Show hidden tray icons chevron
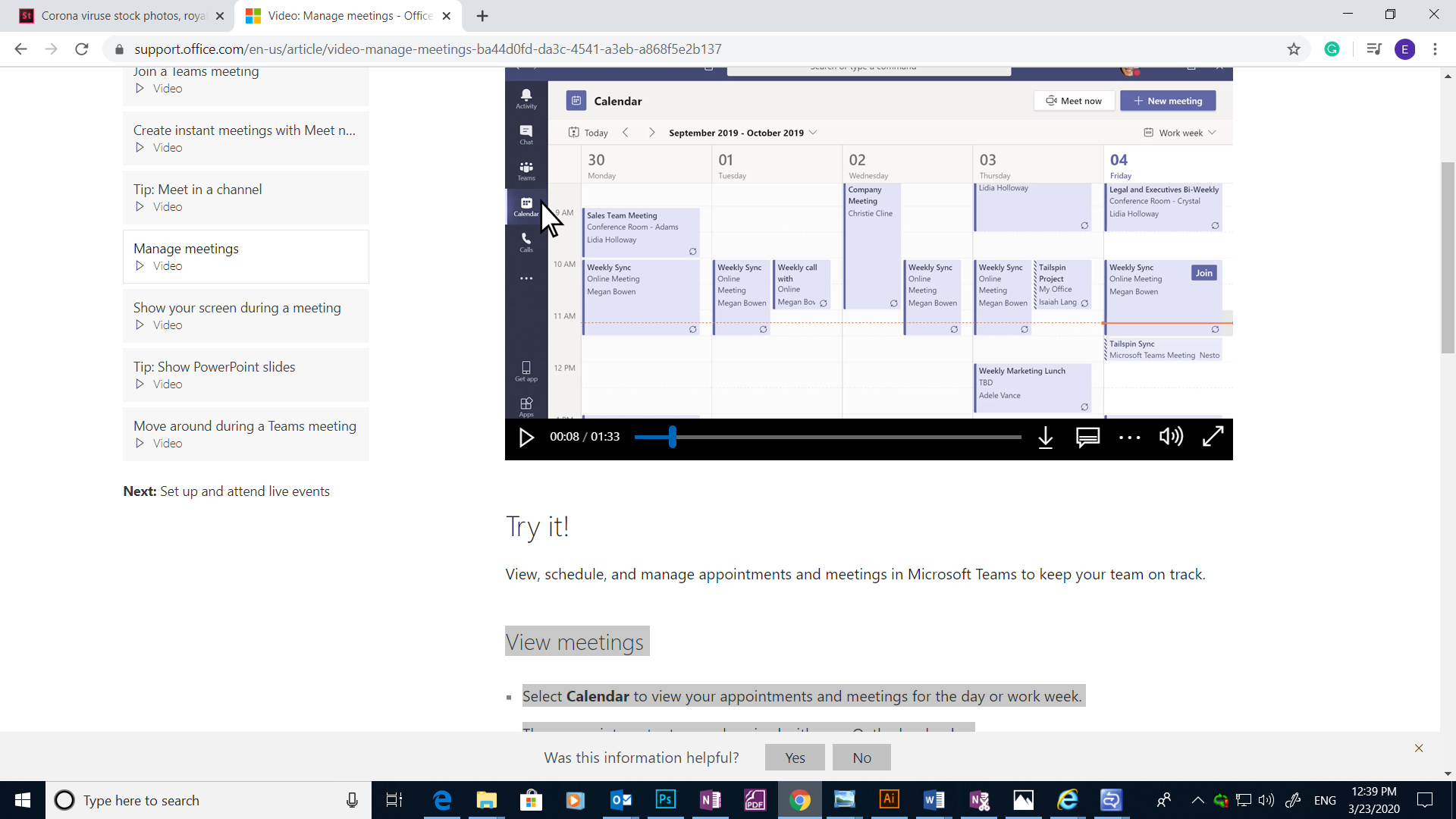 (x=1197, y=800)
